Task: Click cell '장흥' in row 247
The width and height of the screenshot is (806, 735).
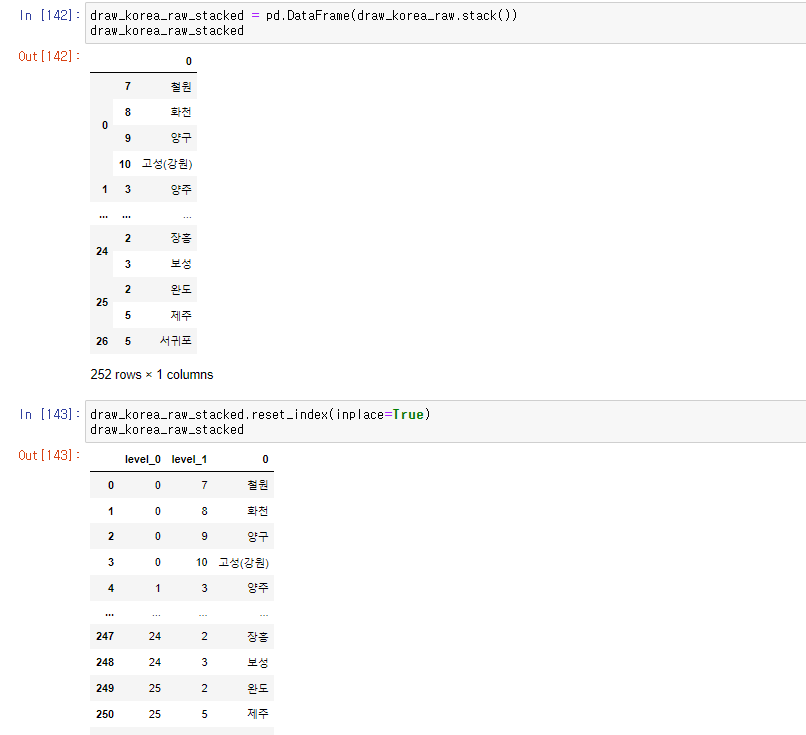Action: click(258, 636)
